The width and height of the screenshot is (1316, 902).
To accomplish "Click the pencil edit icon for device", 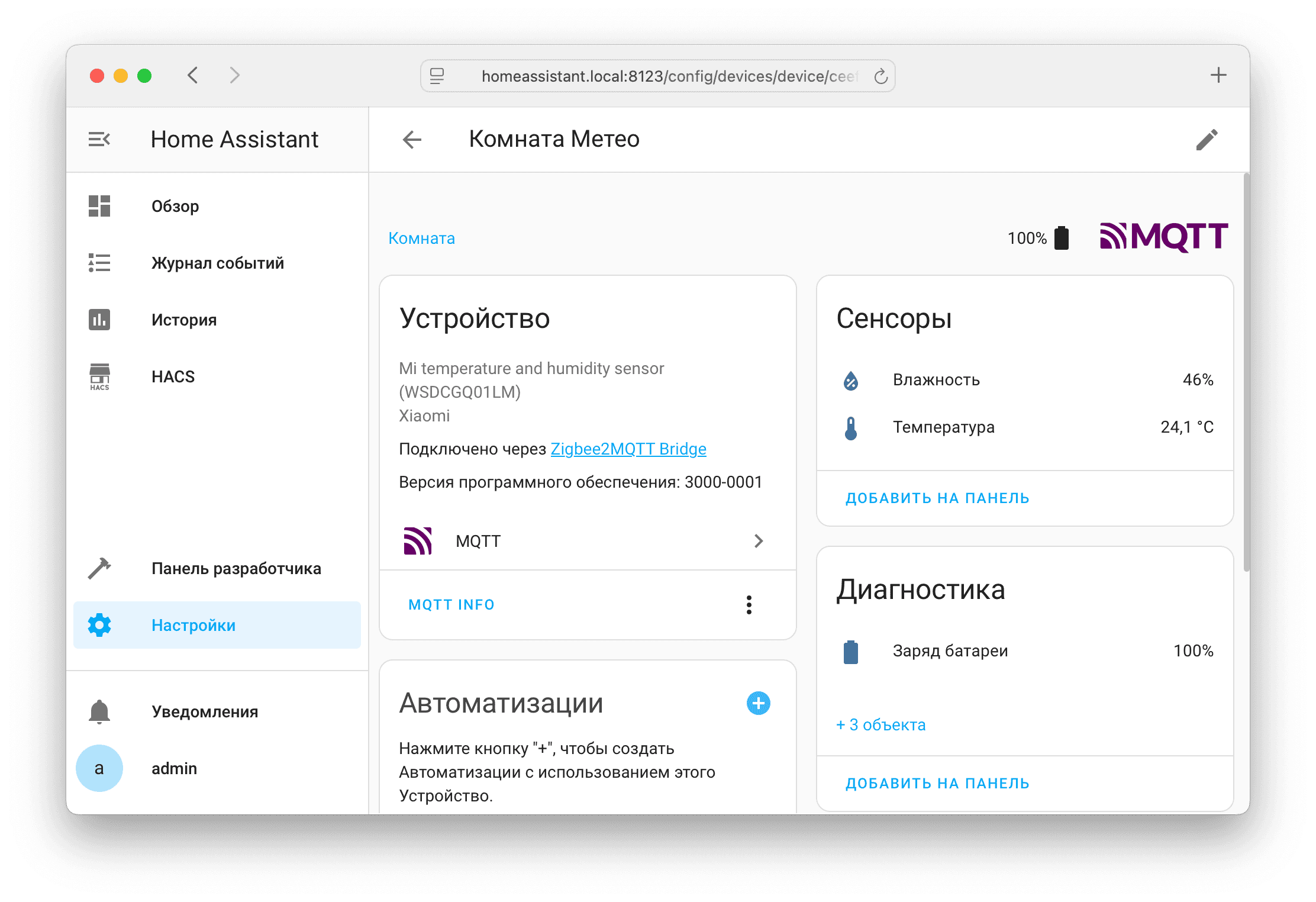I will 1207,140.
